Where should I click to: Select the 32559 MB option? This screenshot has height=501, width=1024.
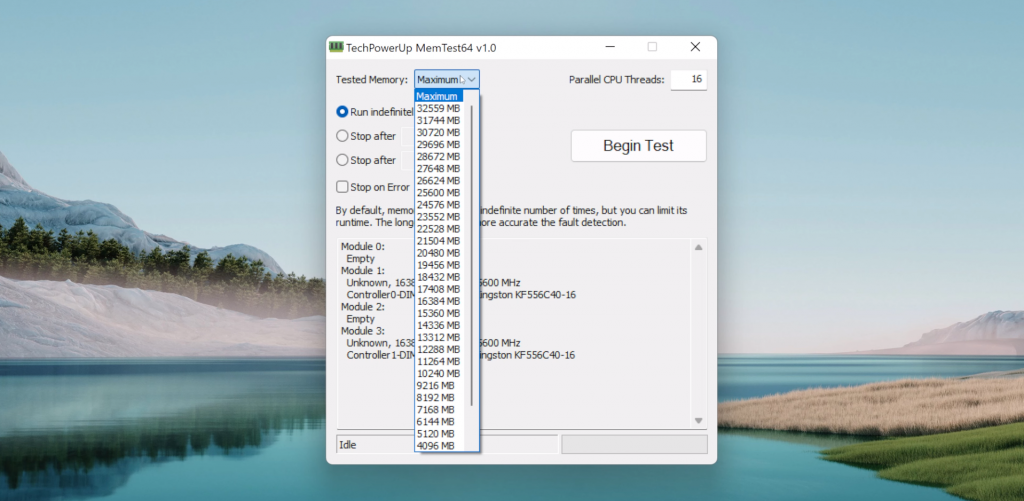click(438, 108)
